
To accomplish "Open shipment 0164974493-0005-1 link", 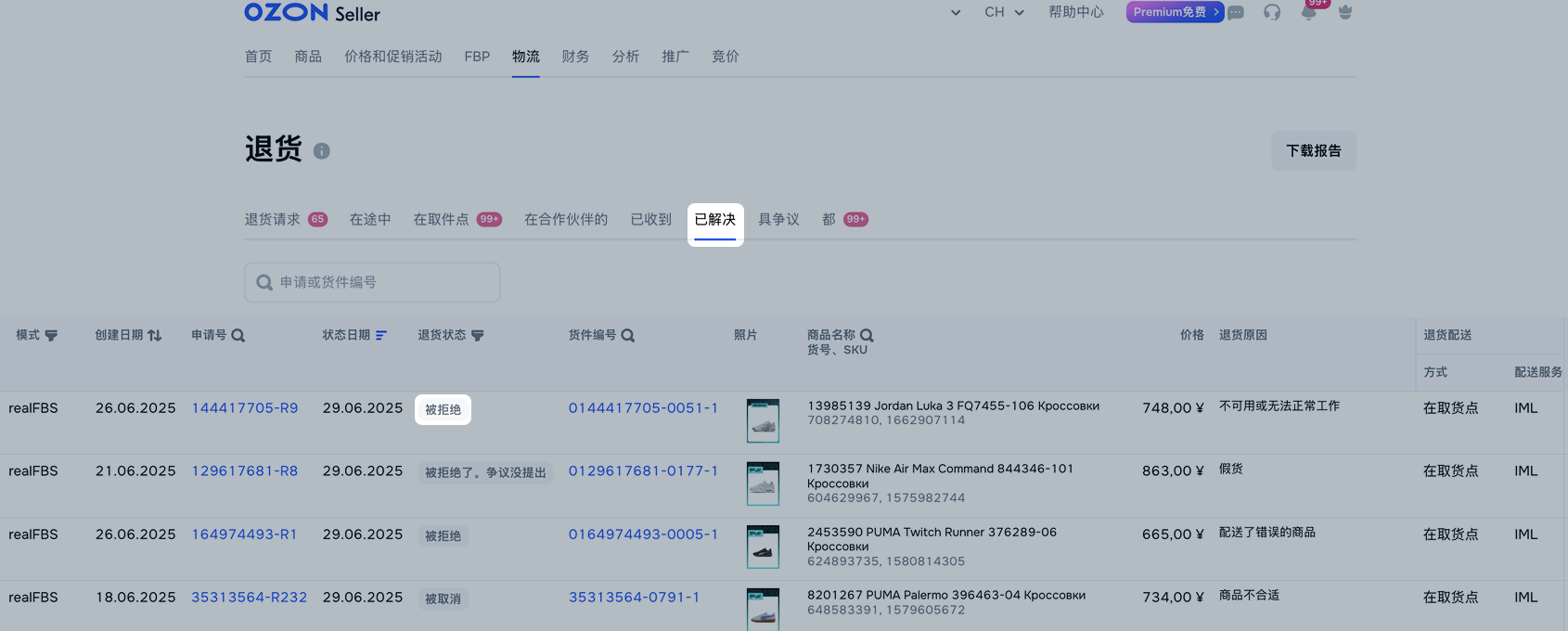I will click(x=643, y=534).
